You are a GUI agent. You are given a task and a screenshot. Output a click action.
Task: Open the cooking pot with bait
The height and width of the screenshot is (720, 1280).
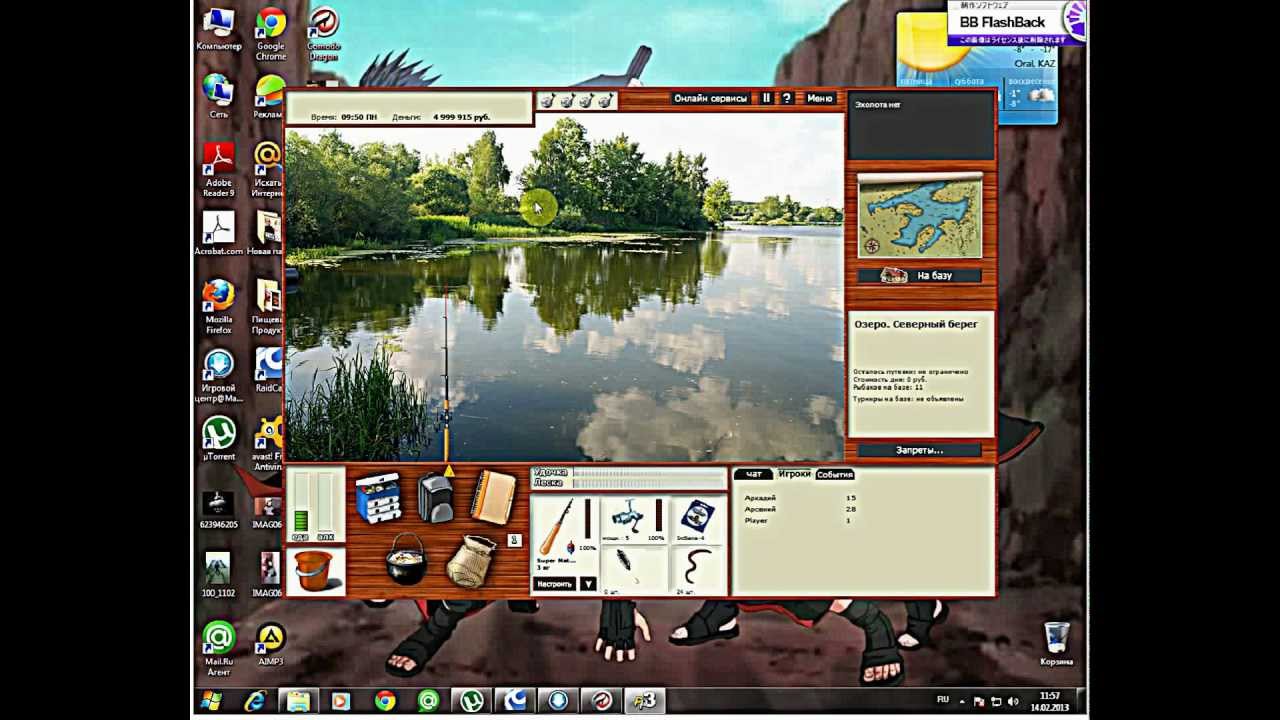[406, 559]
